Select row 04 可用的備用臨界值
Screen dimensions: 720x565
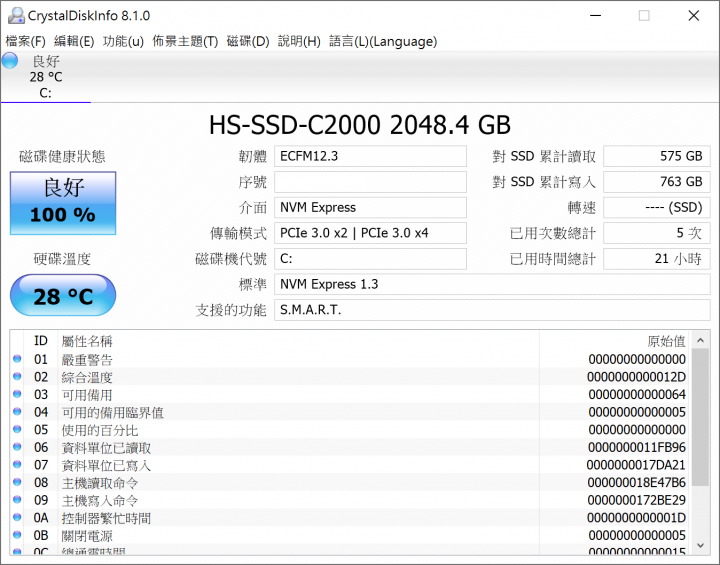(x=350, y=412)
